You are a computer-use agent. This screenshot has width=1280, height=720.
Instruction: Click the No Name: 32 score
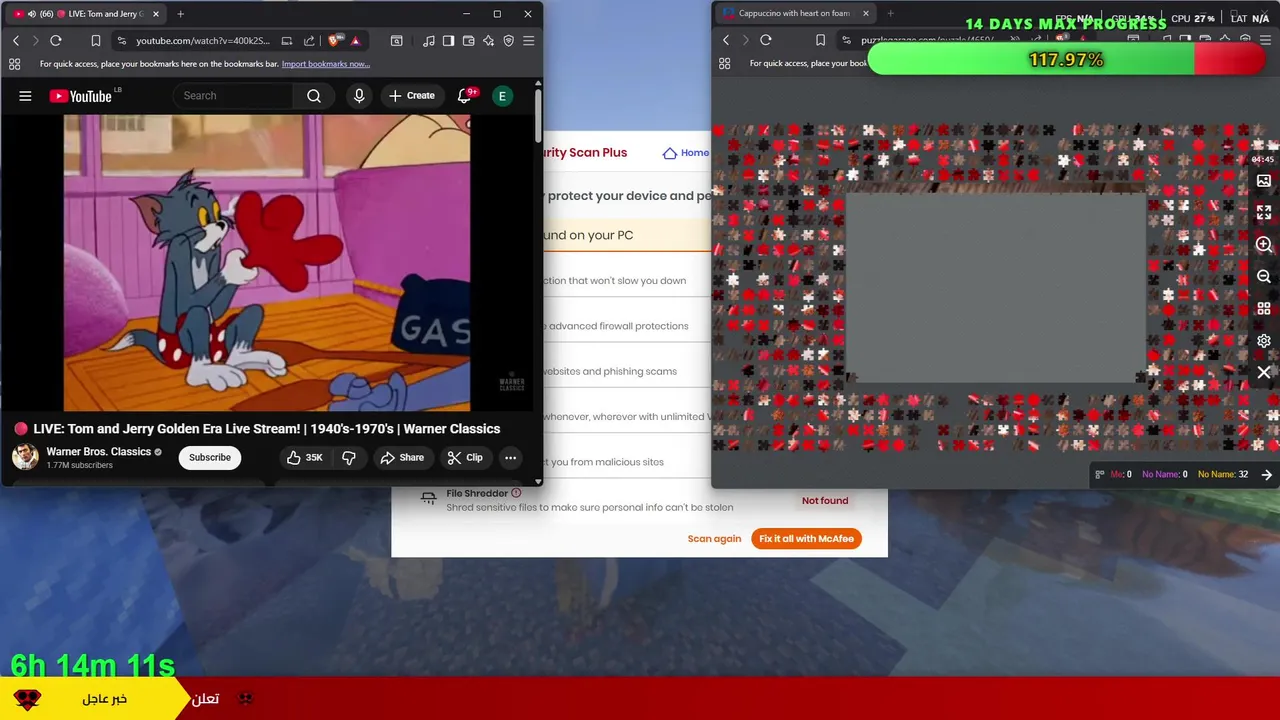pyautogui.click(x=1223, y=475)
